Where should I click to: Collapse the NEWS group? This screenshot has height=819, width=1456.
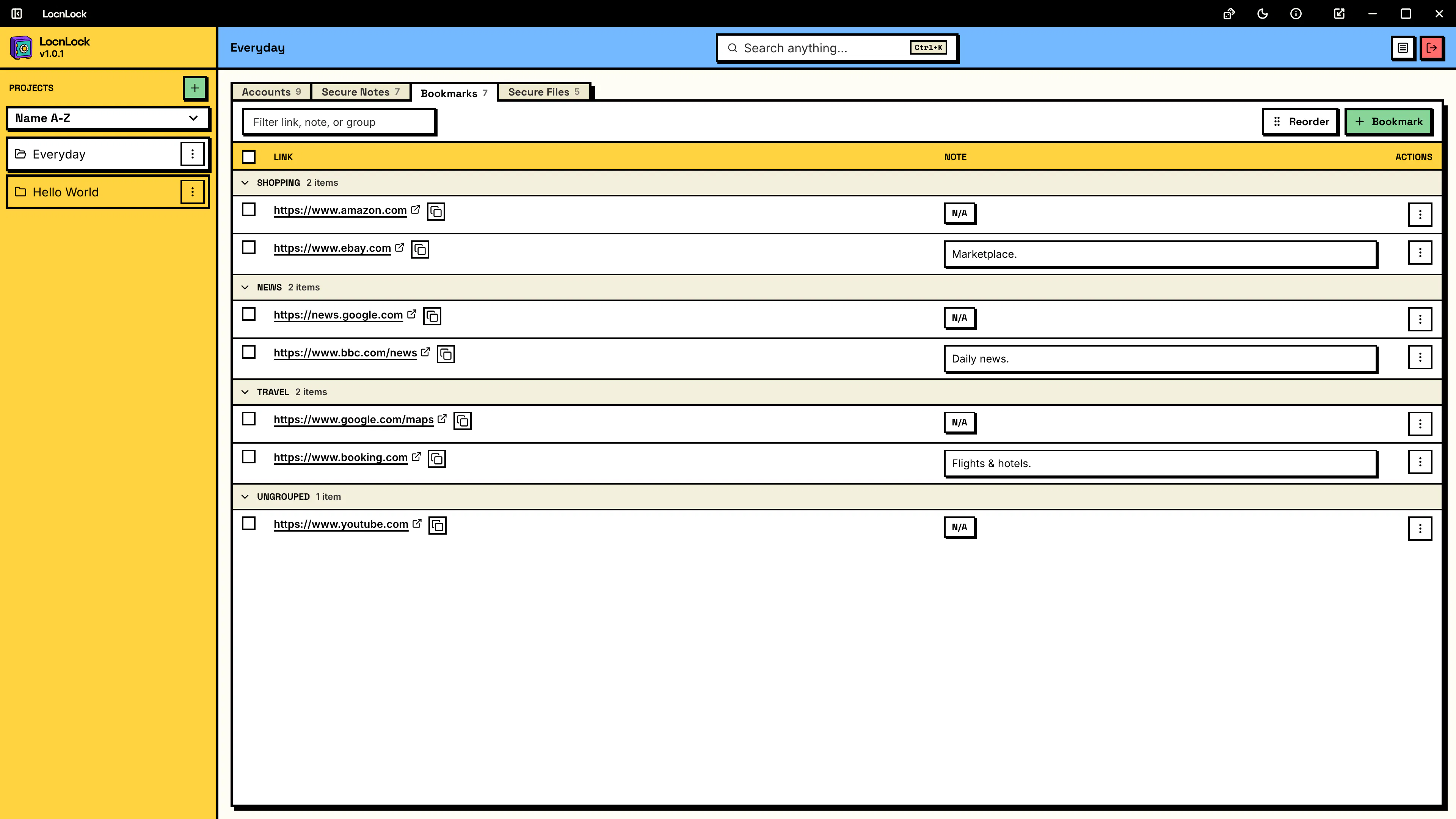coord(245,287)
